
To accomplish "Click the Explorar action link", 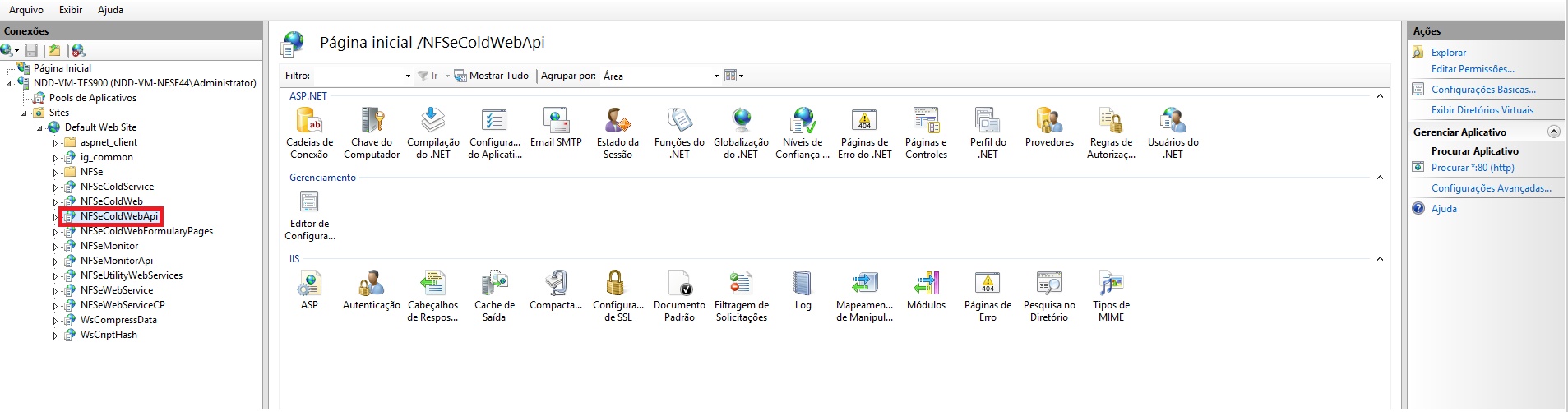I will [1448, 53].
